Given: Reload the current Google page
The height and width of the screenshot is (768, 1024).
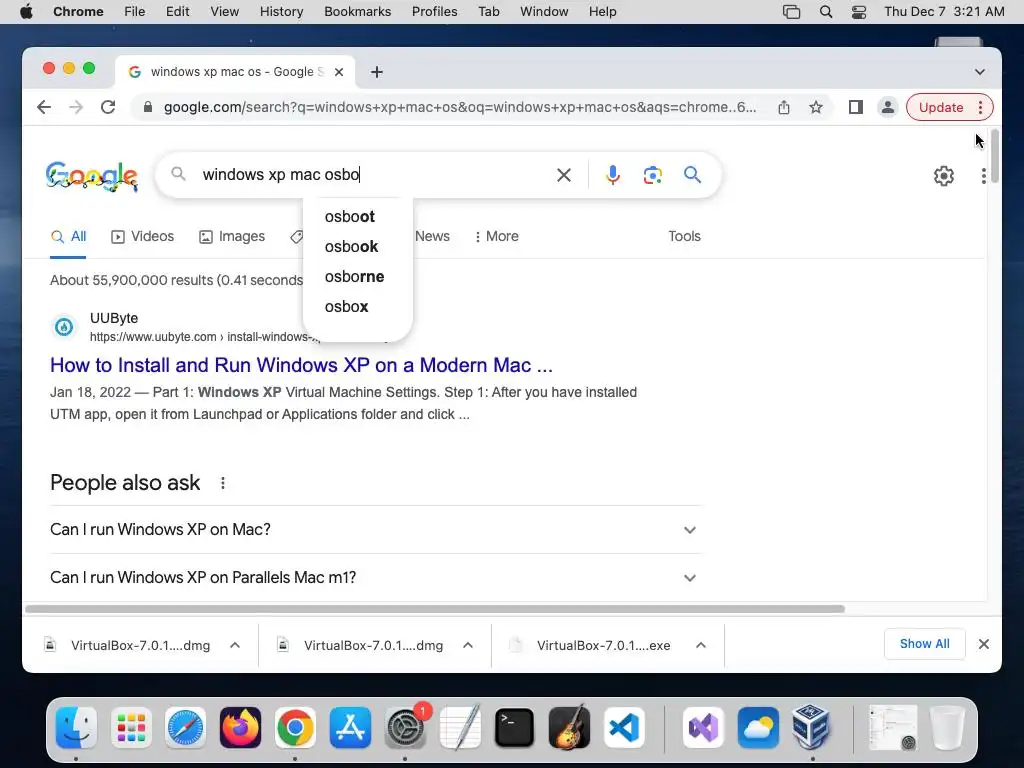Looking at the screenshot, I should tap(108, 107).
